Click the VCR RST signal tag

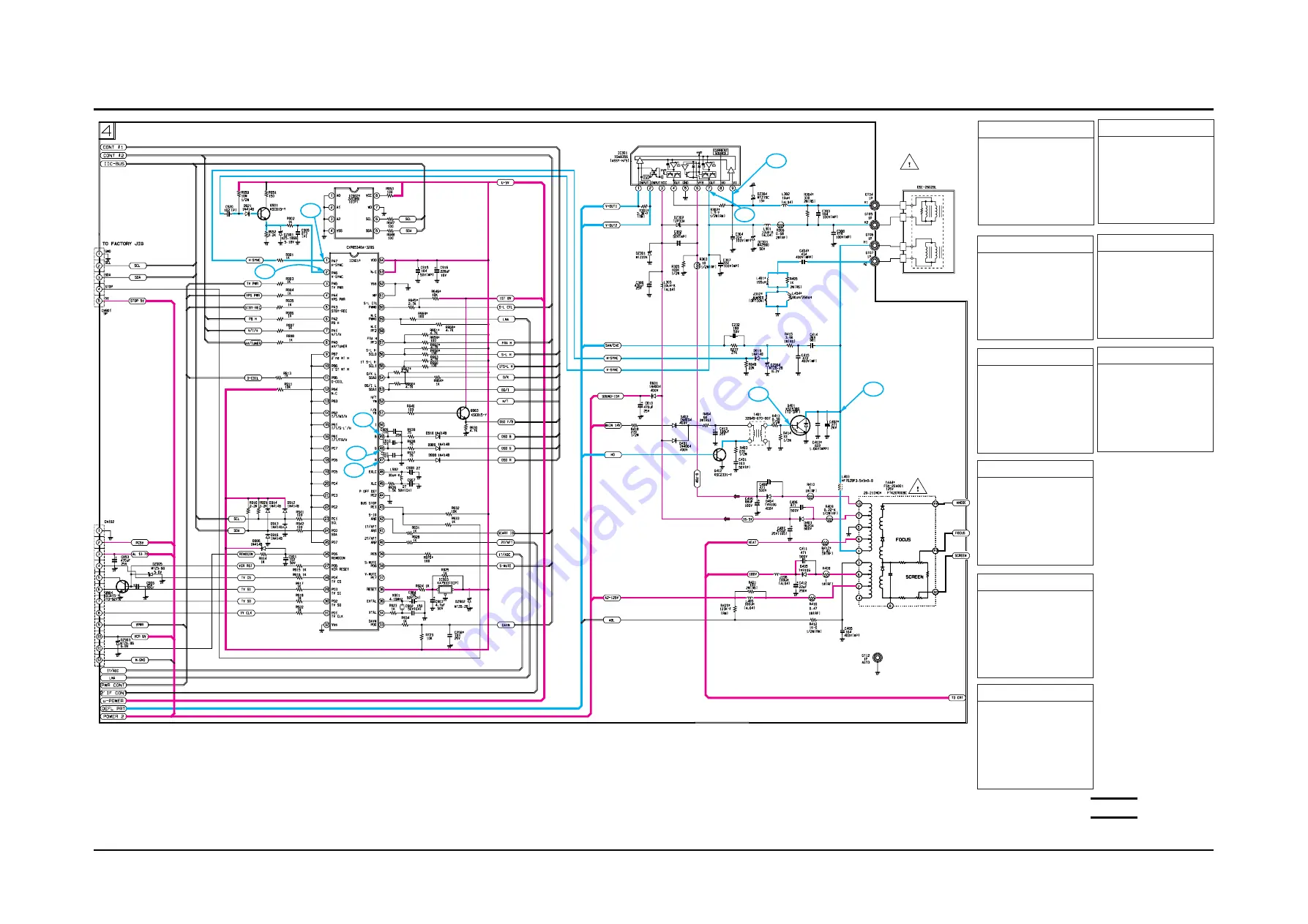(x=246, y=566)
